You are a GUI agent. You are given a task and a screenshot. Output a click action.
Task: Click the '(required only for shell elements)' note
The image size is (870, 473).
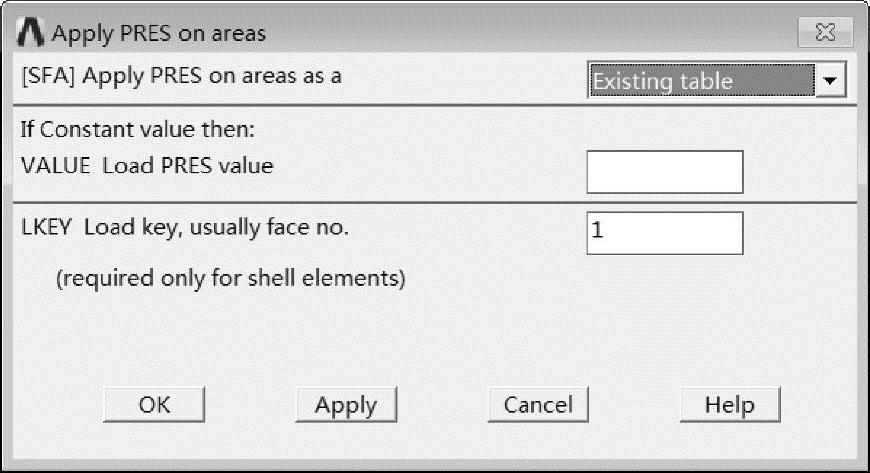click(231, 278)
